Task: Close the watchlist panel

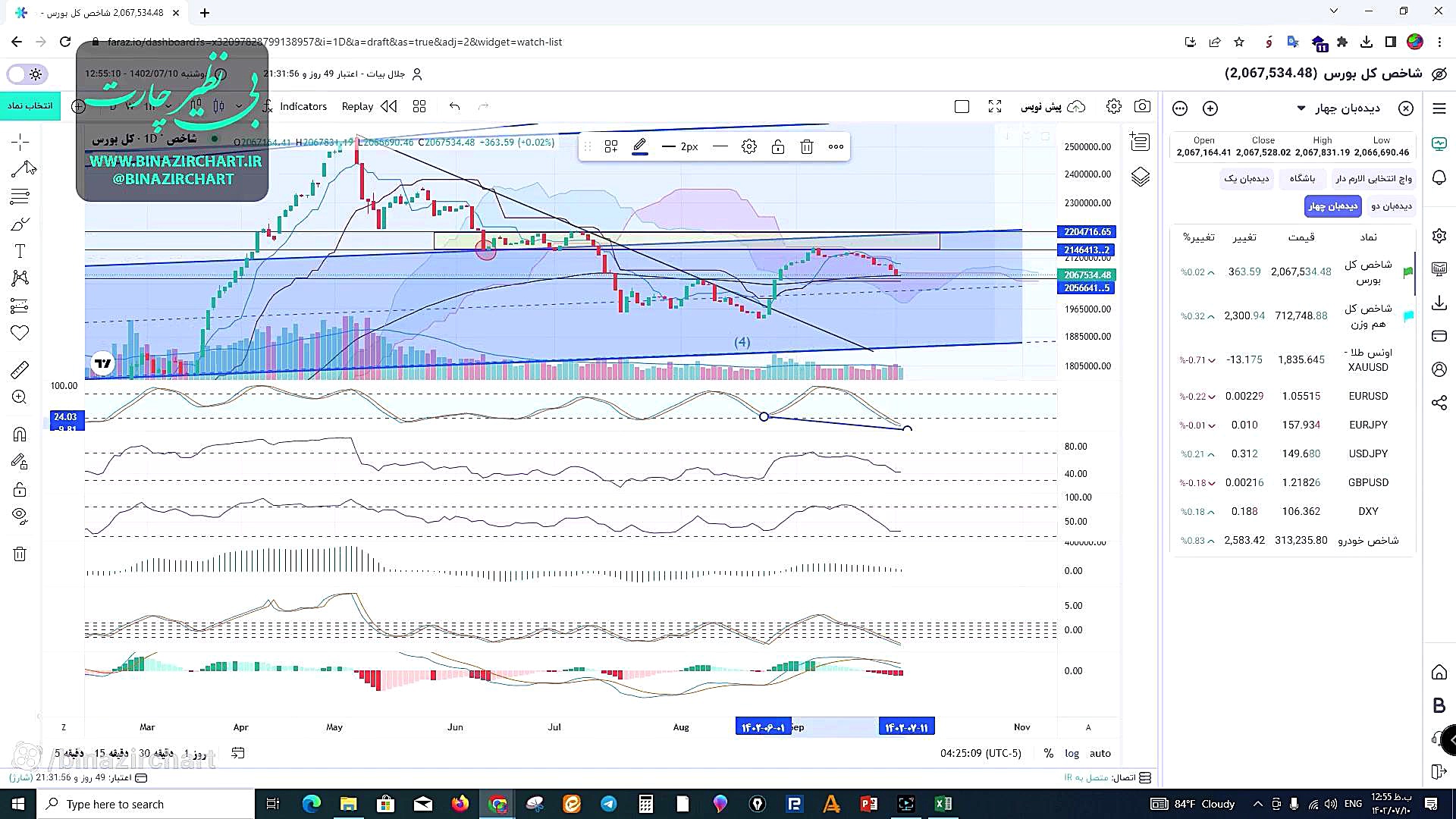Action: [x=1406, y=108]
